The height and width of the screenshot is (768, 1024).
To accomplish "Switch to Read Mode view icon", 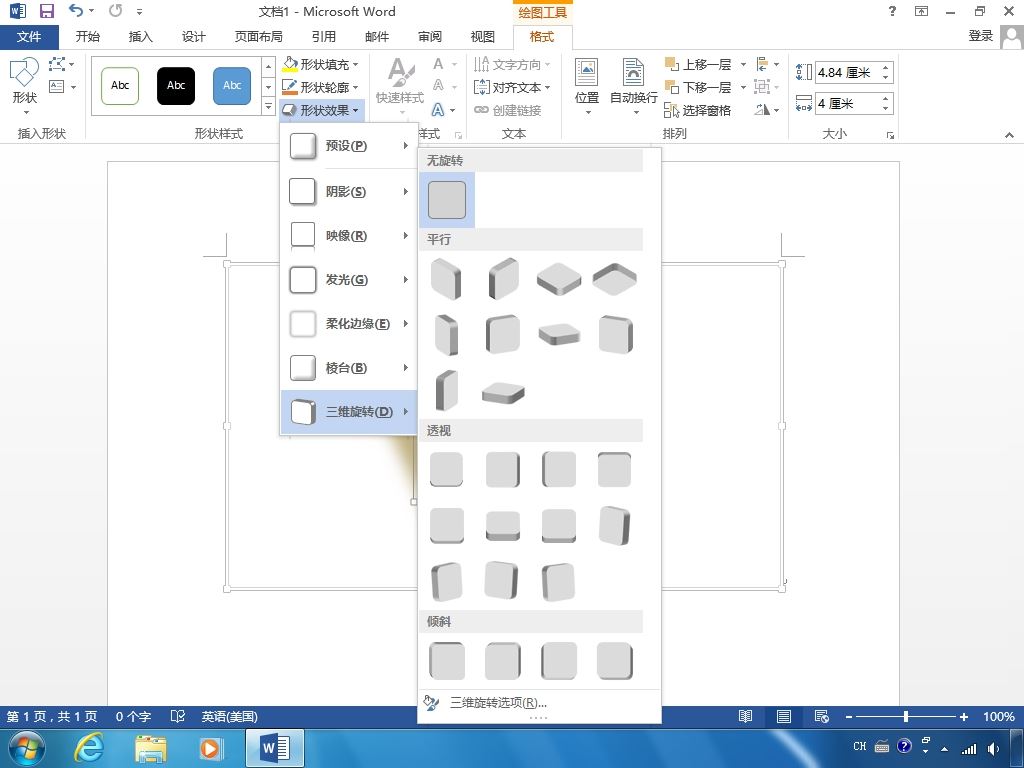I will click(x=745, y=716).
